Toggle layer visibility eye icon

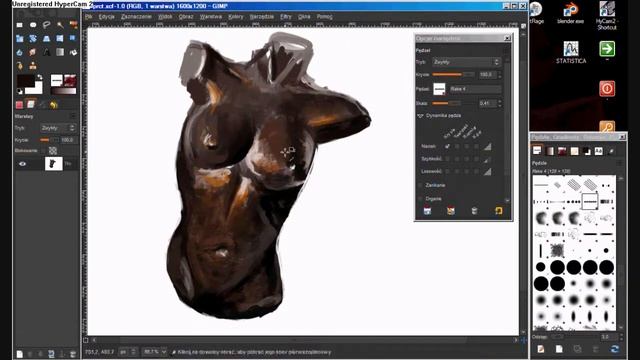(x=22, y=164)
